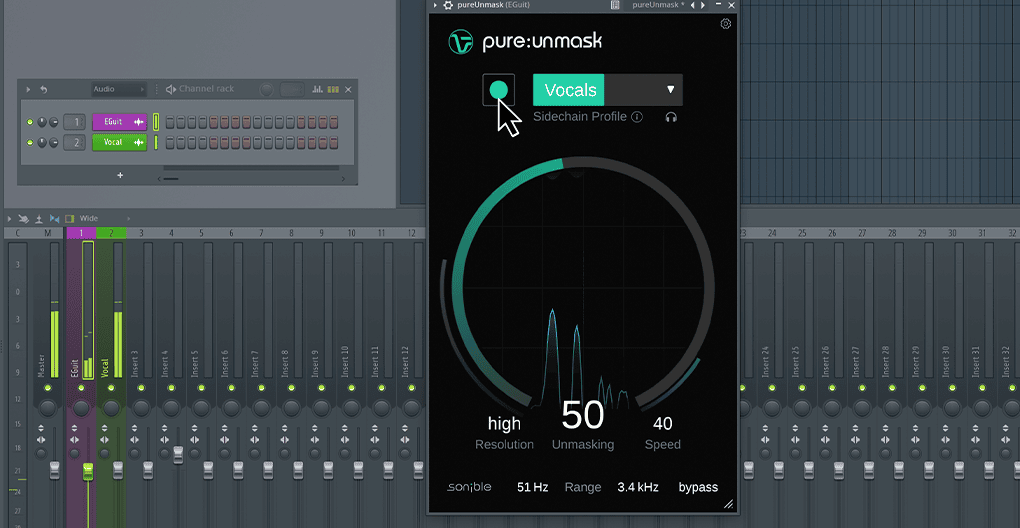Toggle the EGuit channel select indicator
Image resolution: width=1020 pixels, height=528 pixels.
[156, 122]
